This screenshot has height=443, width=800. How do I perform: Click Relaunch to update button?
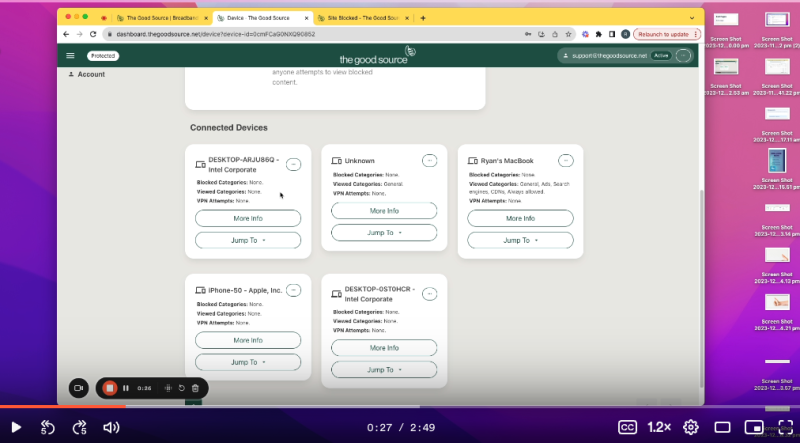[667, 34]
